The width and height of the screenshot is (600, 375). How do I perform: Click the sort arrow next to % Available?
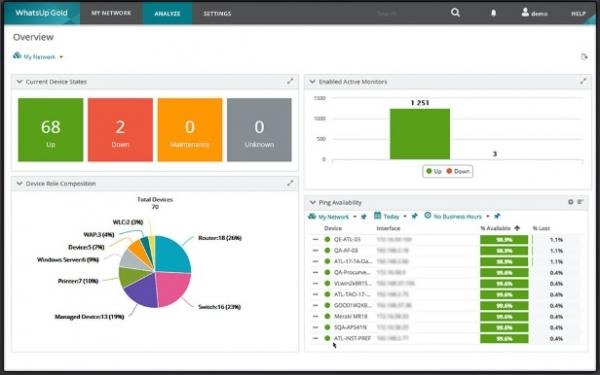(x=517, y=228)
